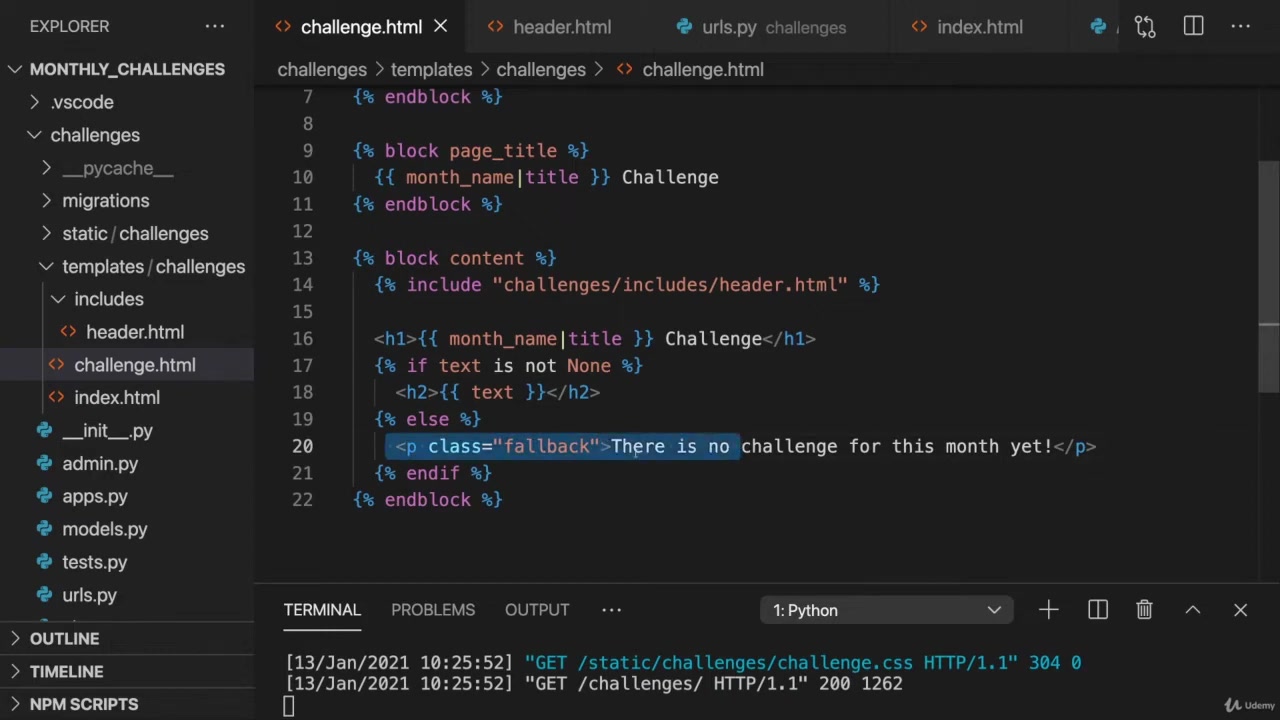Screen dimensions: 1280x720
Task: Open Explorer views ellipsis menu
Action: pyautogui.click(x=215, y=27)
